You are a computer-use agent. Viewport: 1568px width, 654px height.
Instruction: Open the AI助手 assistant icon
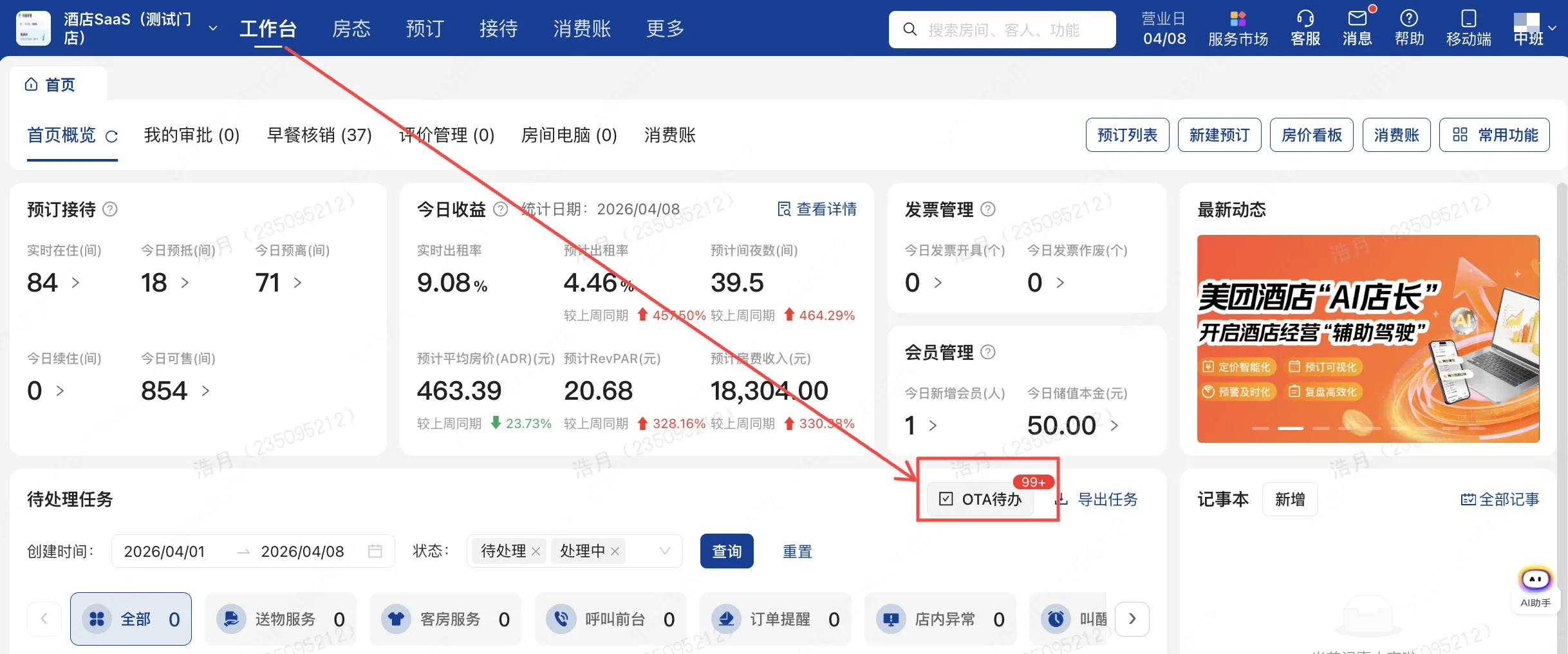pos(1535,581)
